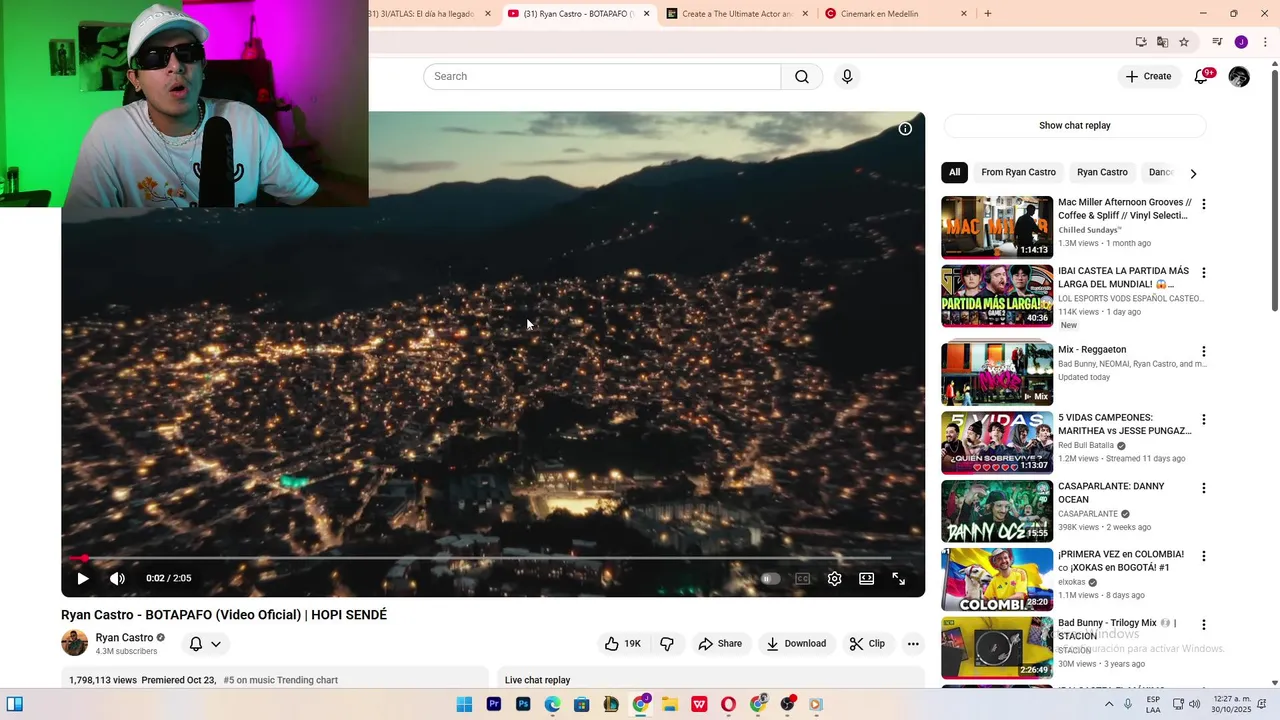Screen dimensions: 1280x720
Task: Open the video player settings gear
Action: click(834, 578)
